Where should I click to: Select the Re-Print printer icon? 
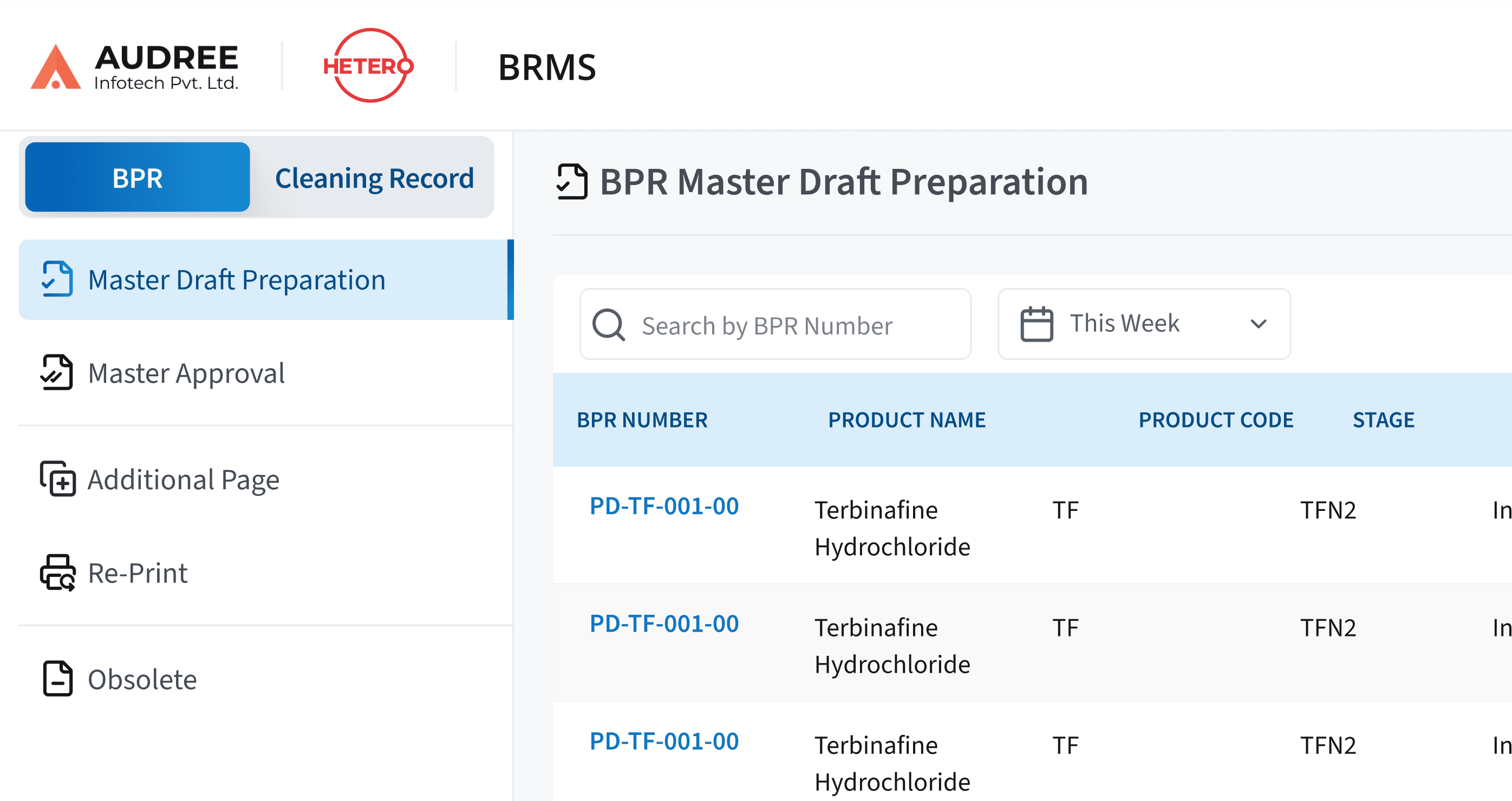(x=57, y=572)
